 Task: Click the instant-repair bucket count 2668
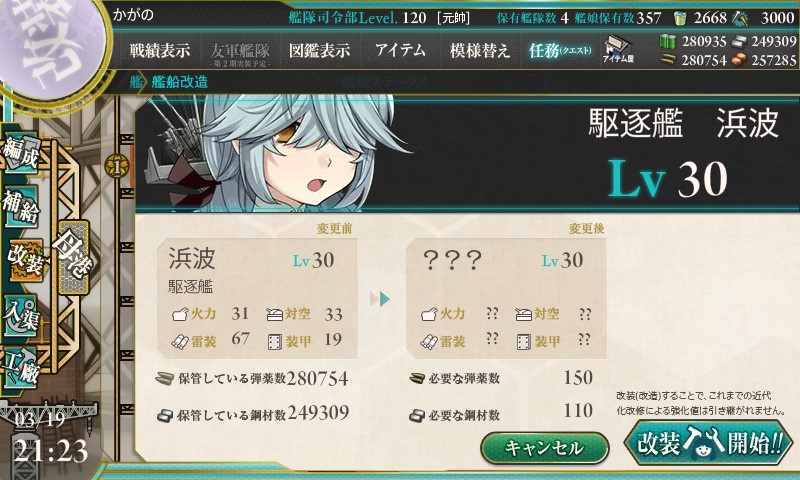pos(710,18)
